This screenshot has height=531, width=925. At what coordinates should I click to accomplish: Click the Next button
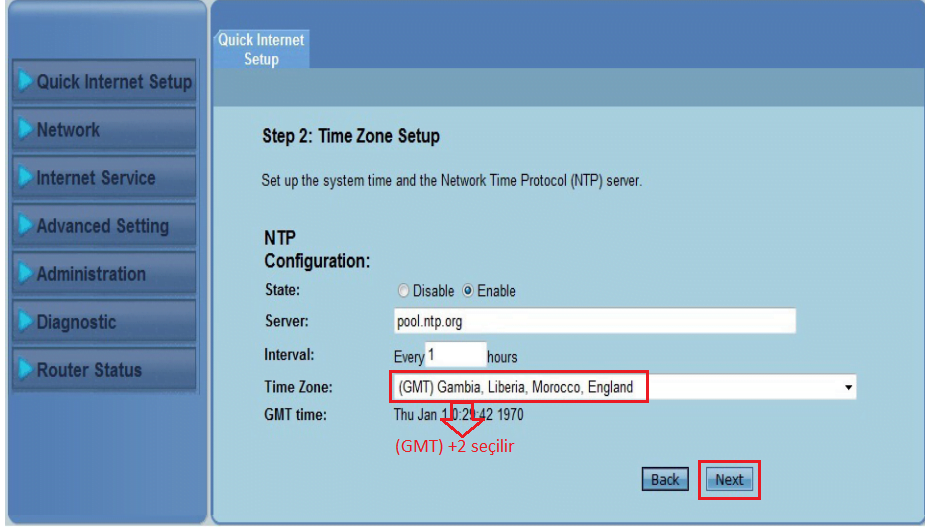point(729,480)
